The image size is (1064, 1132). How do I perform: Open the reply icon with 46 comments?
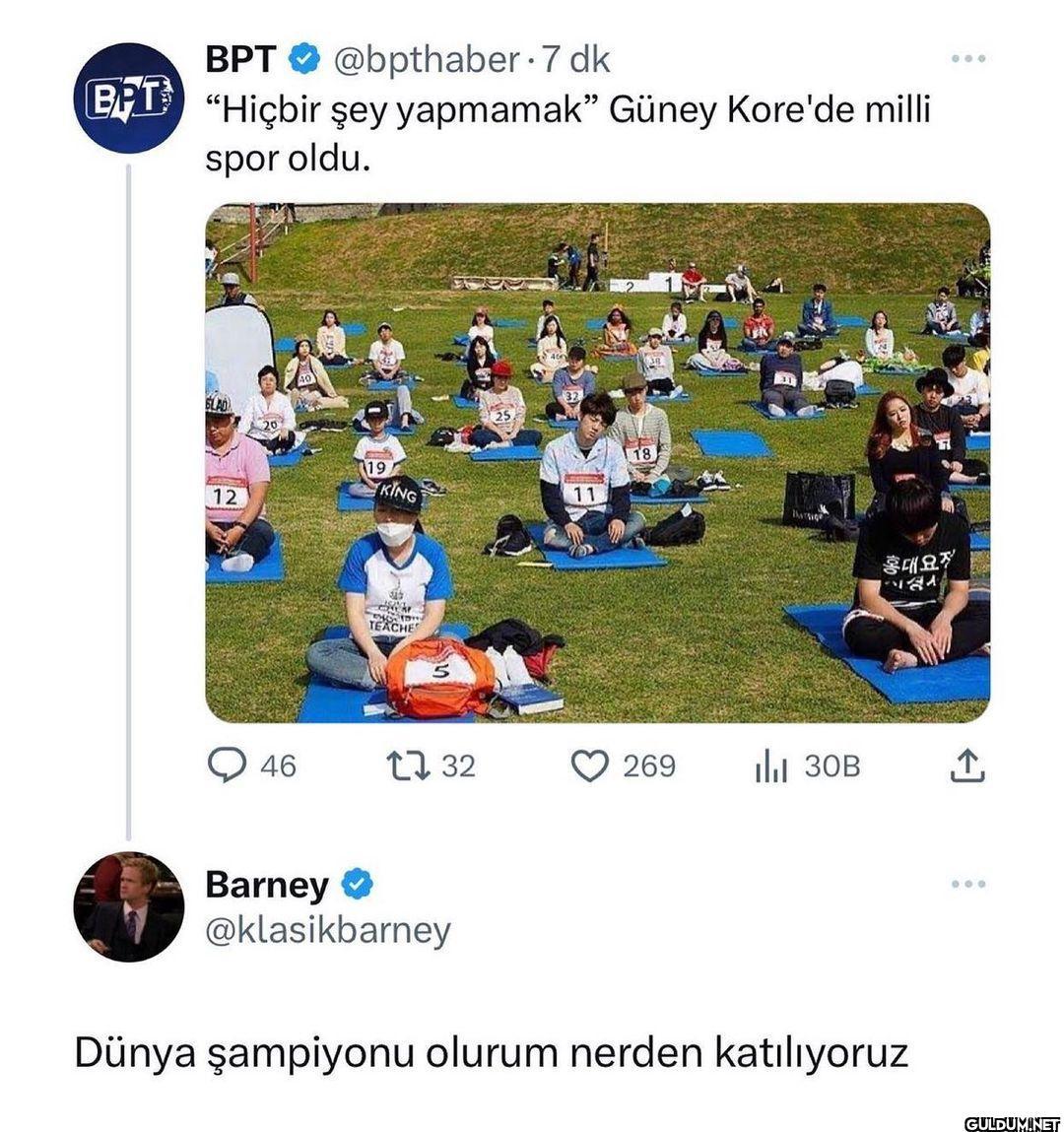coord(228,766)
